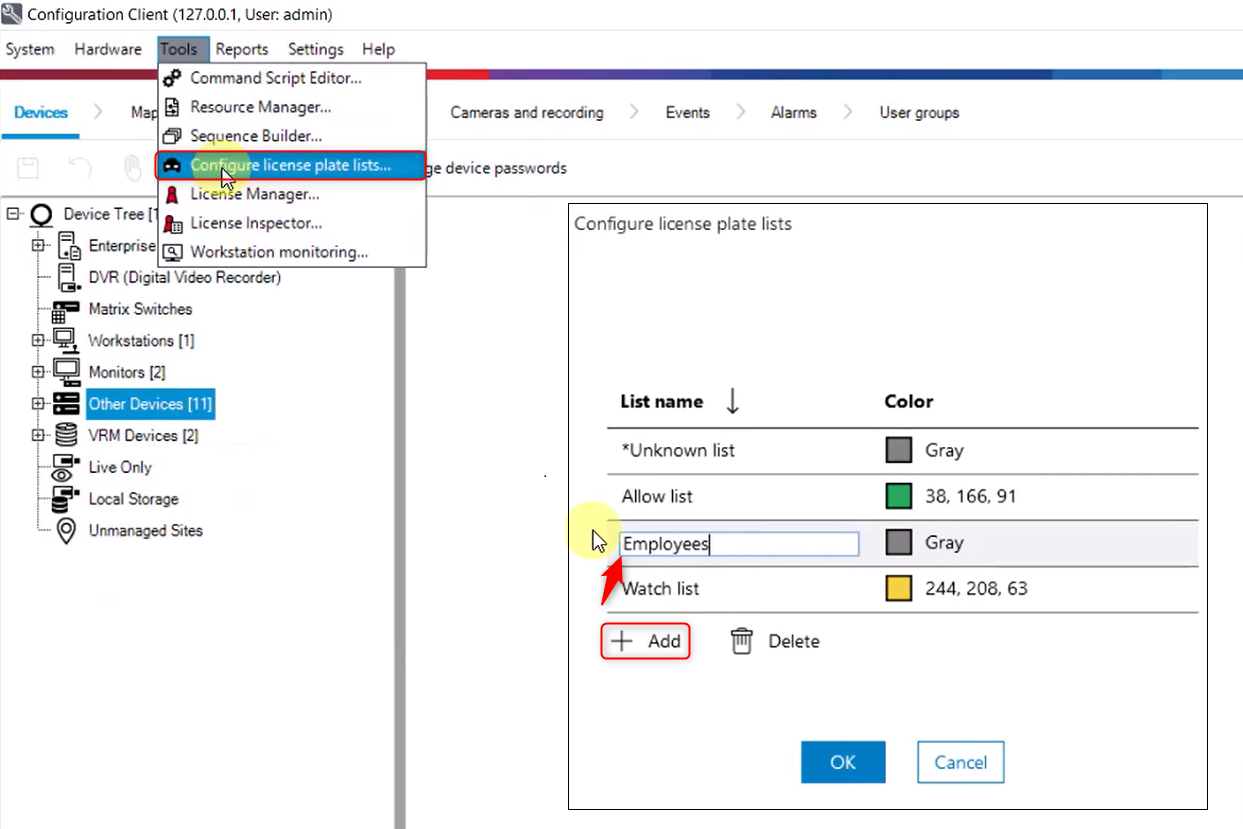
Task: Click the Monitors display icon
Action: pyautogui.click(x=66, y=372)
